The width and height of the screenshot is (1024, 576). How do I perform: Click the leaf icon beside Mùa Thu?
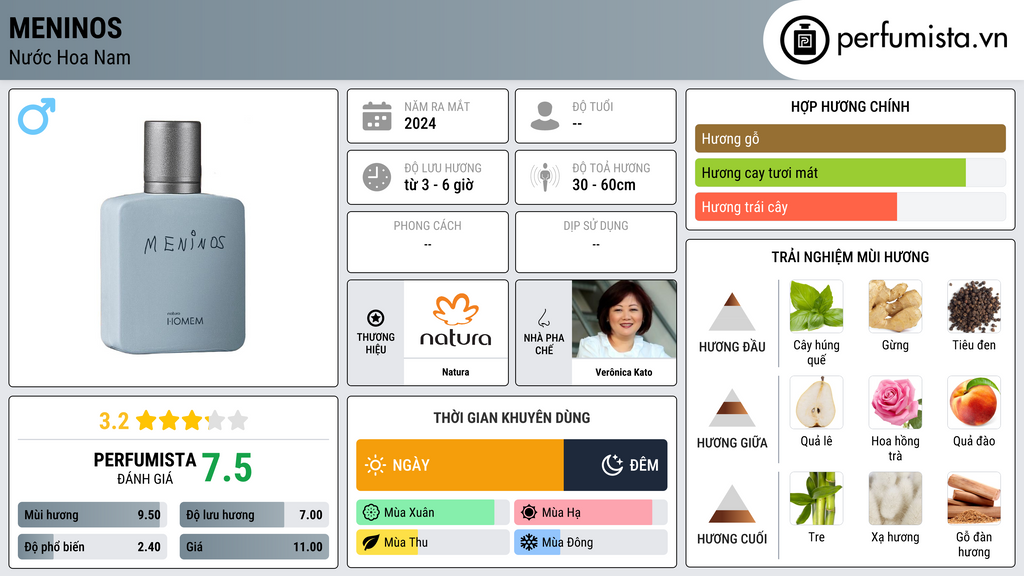(371, 542)
